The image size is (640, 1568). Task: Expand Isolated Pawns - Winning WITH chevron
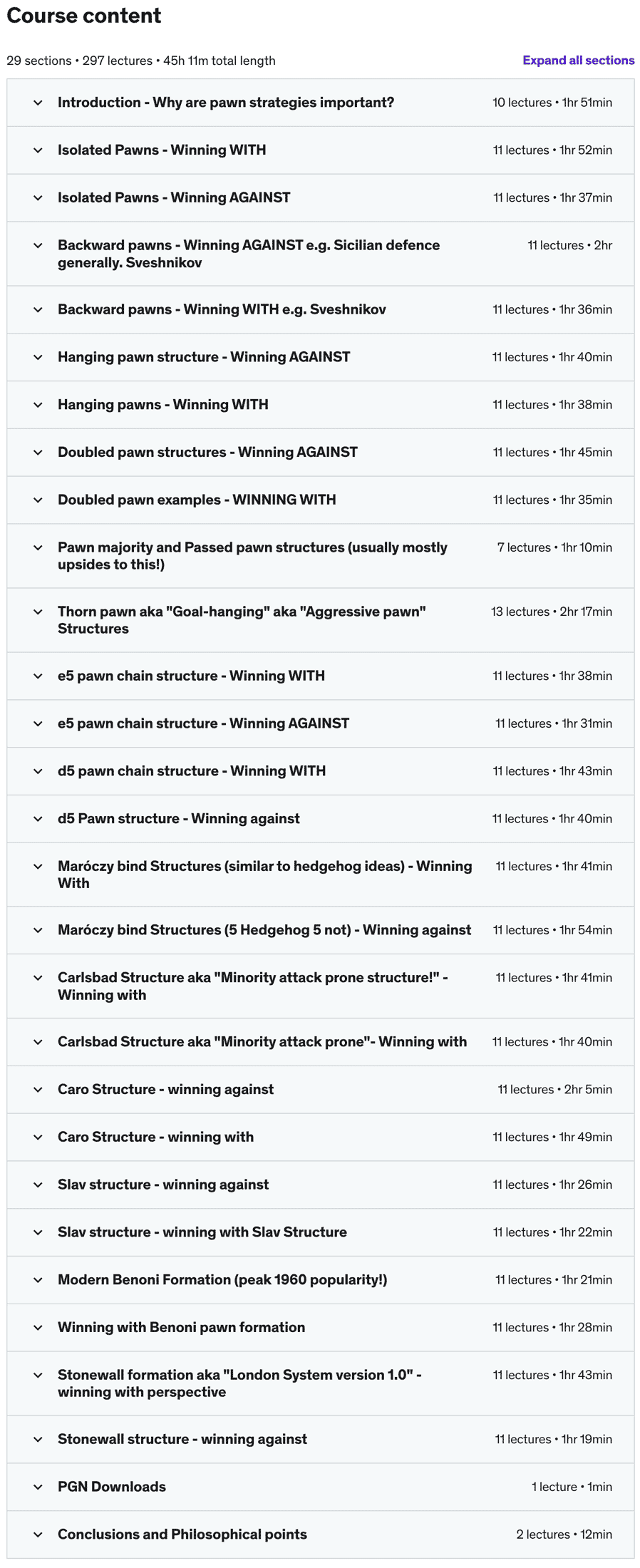(38, 150)
